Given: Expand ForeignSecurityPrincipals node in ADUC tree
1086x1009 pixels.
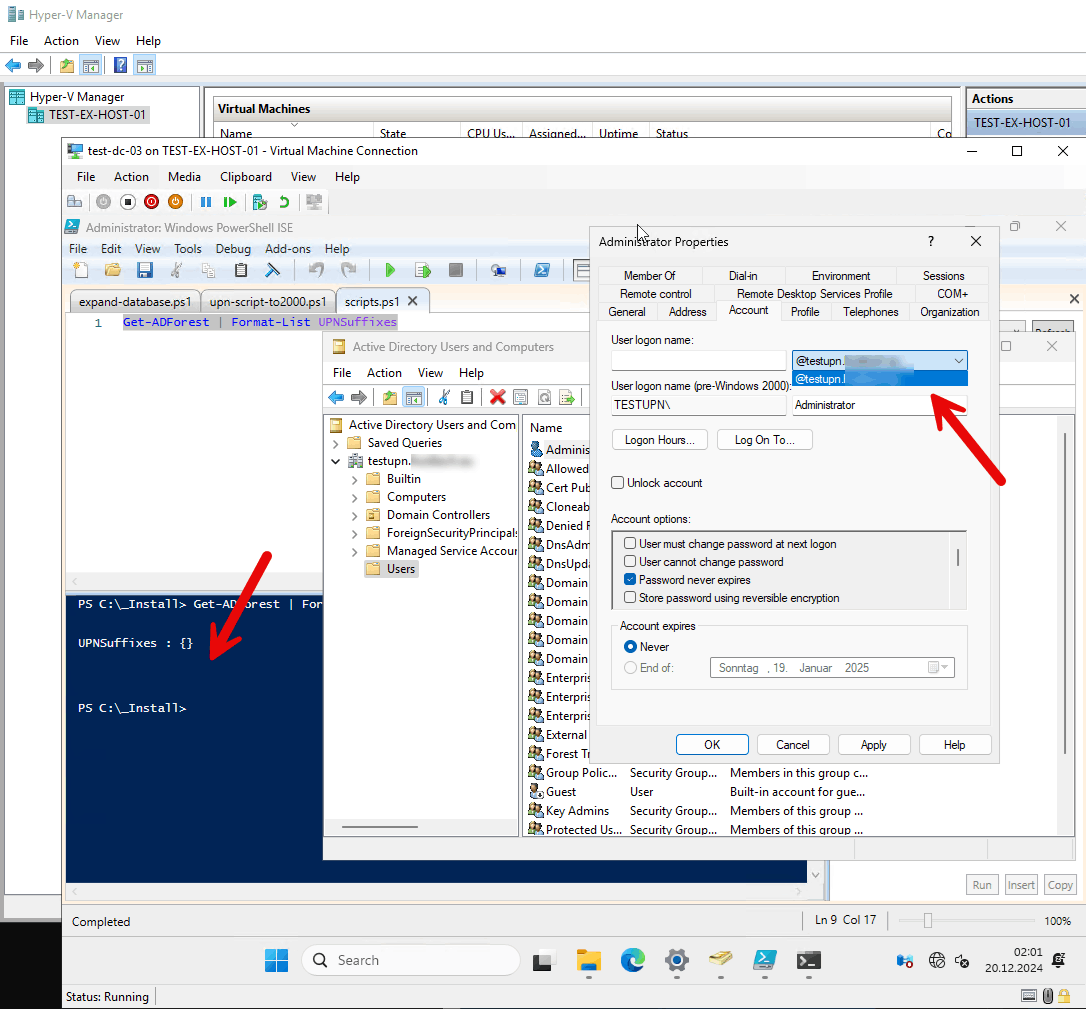Looking at the screenshot, I should 355,533.
